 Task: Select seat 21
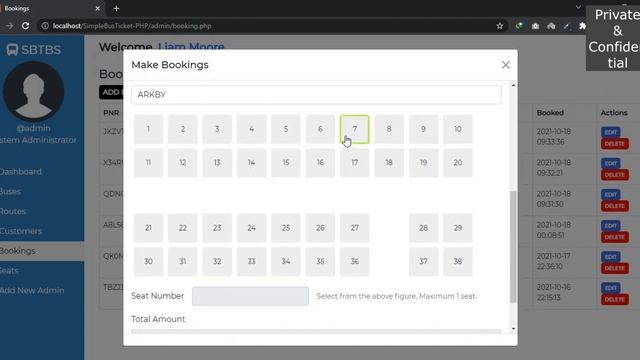click(x=148, y=228)
